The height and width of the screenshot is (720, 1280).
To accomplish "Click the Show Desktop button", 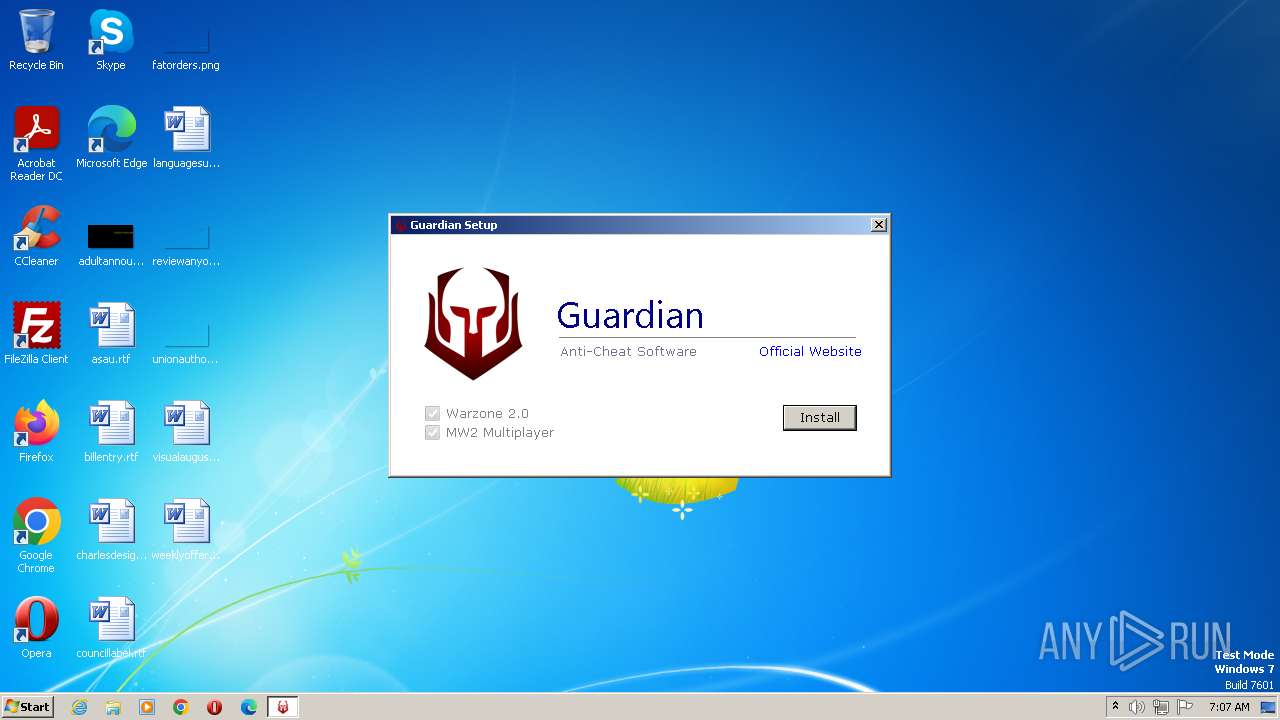I will (x=1268, y=707).
